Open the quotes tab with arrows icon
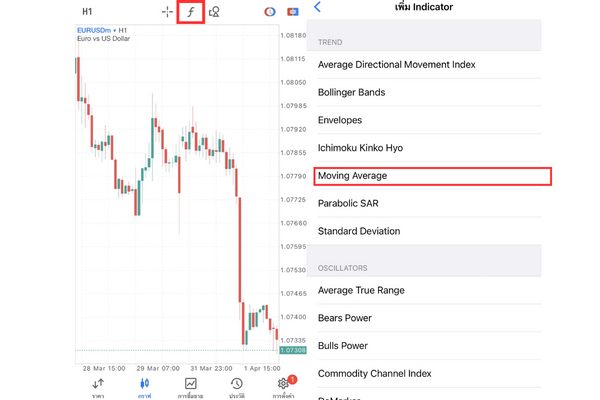 (x=98, y=385)
